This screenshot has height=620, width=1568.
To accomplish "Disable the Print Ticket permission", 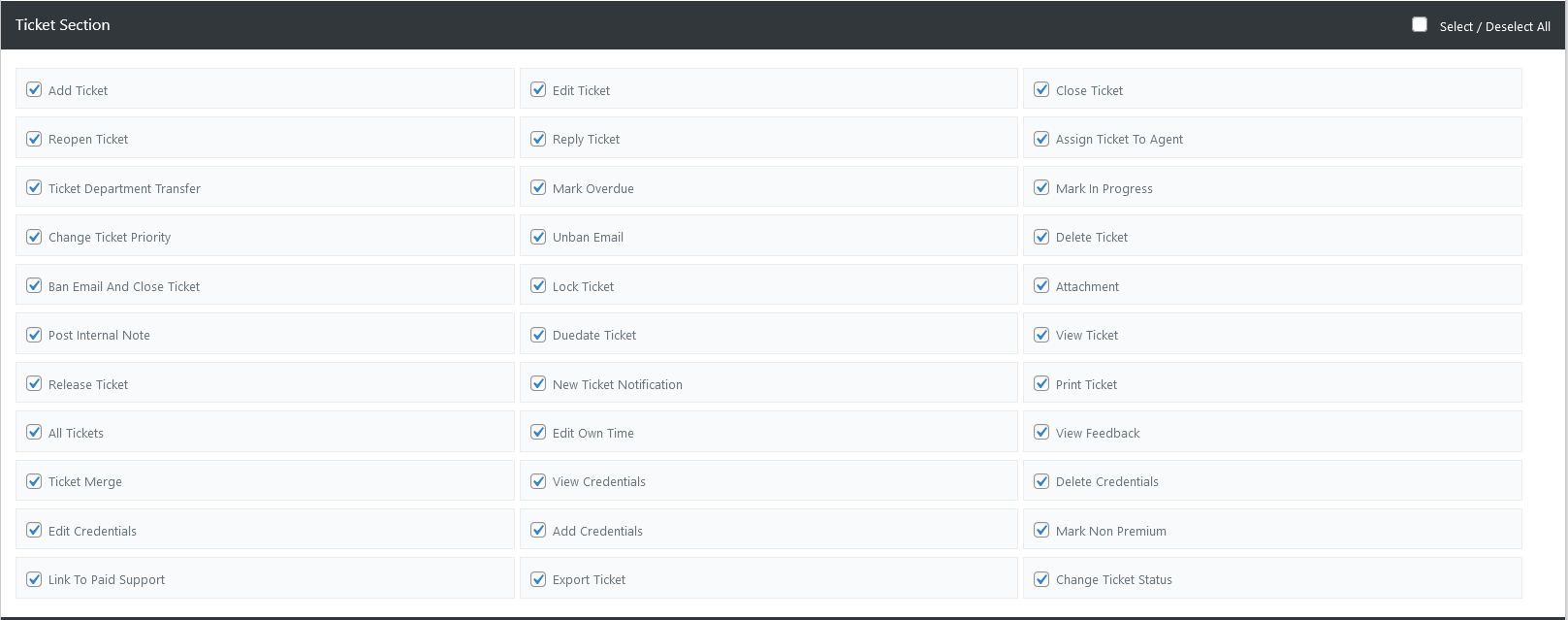I will point(1041,383).
